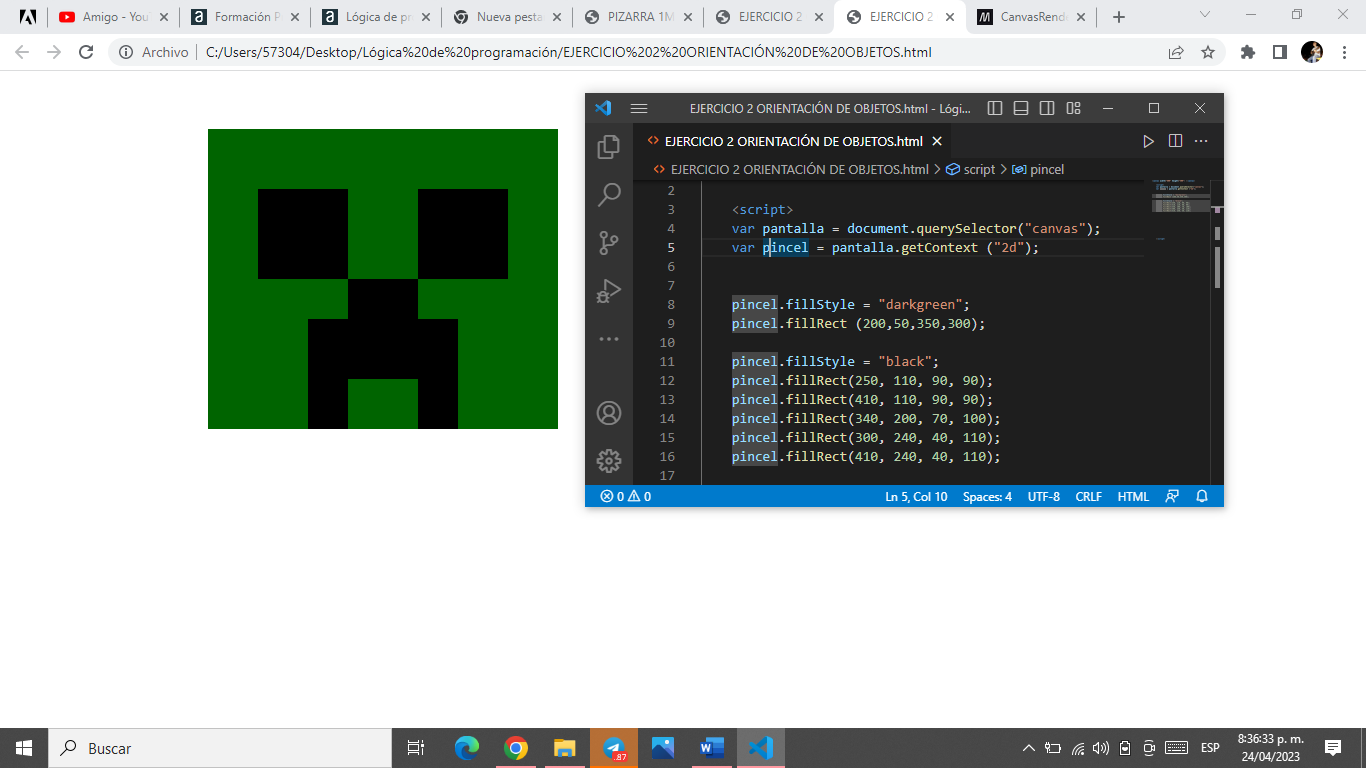Show additional views ellipsis in activity bar
Image resolution: width=1366 pixels, height=768 pixels.
[608, 339]
